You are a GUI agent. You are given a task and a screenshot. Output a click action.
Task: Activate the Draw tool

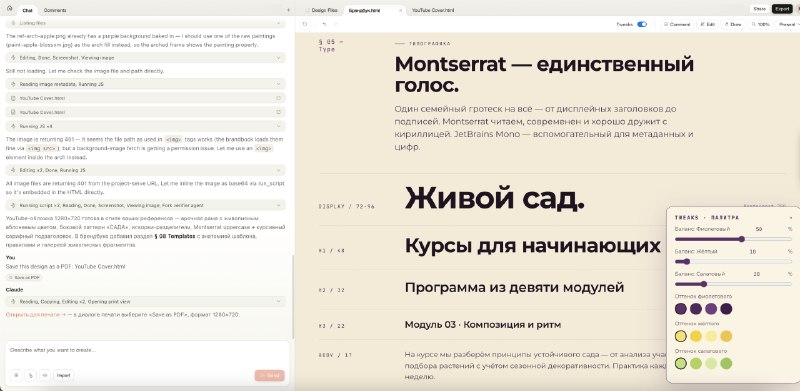pos(733,24)
